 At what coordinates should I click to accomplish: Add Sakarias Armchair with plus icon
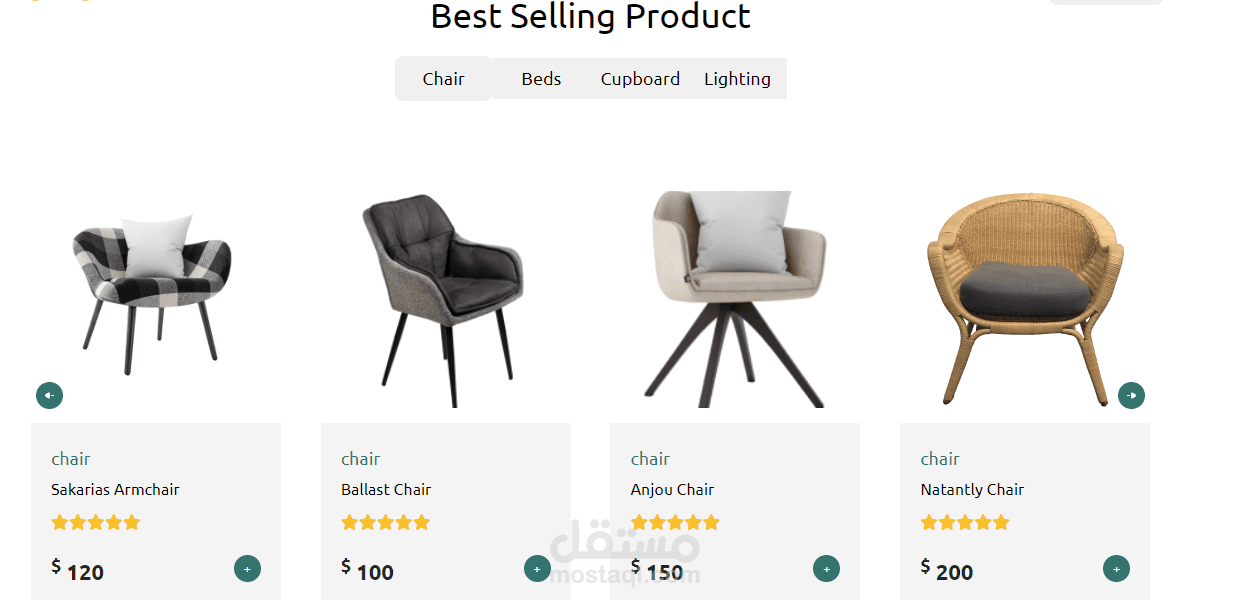(x=247, y=569)
